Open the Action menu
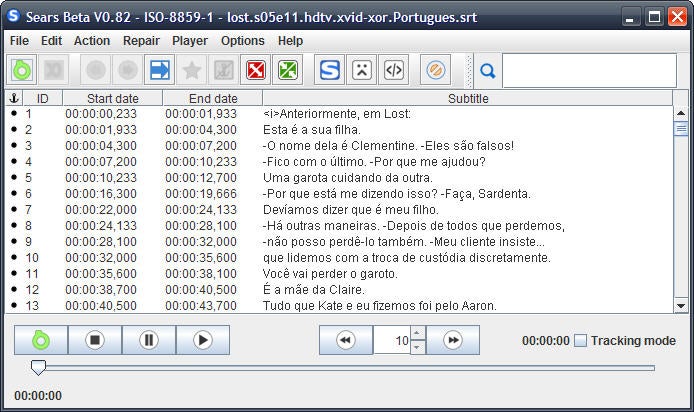 (x=92, y=41)
